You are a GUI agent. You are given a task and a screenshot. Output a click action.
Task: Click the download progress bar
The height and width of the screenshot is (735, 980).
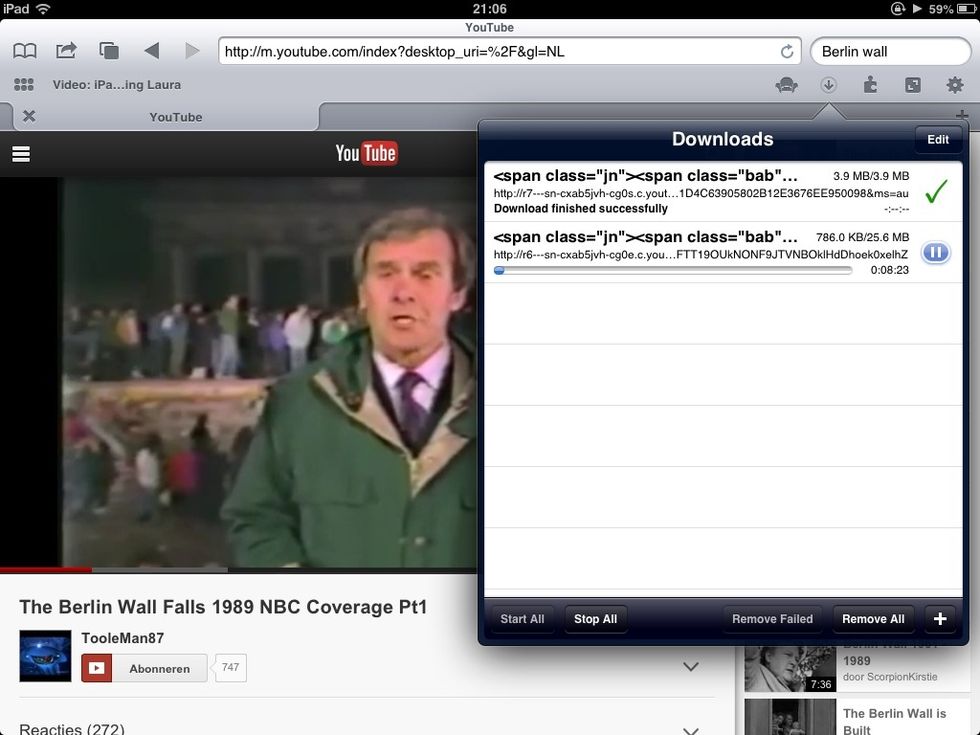point(672,269)
